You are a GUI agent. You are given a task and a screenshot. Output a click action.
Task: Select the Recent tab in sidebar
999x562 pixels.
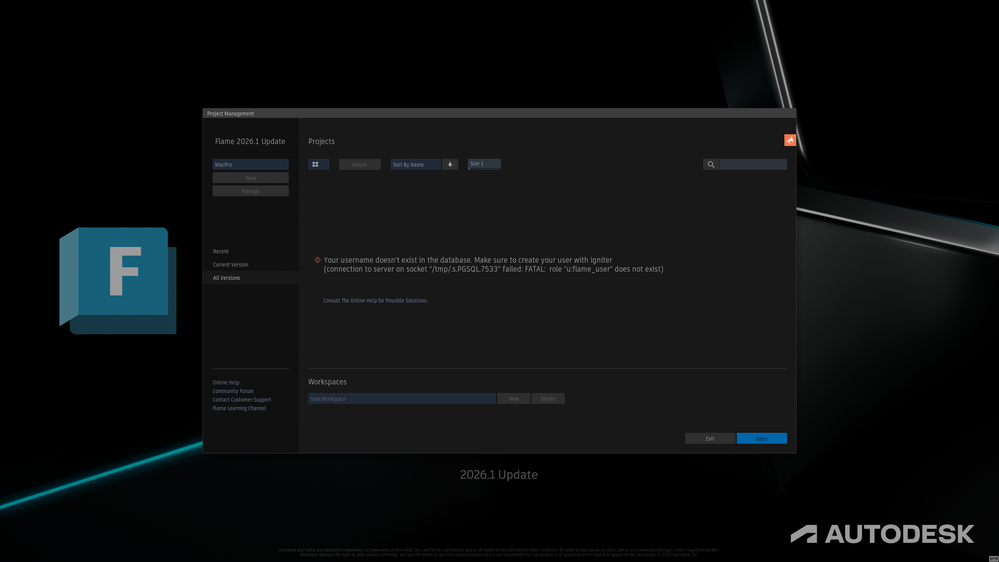tap(220, 252)
